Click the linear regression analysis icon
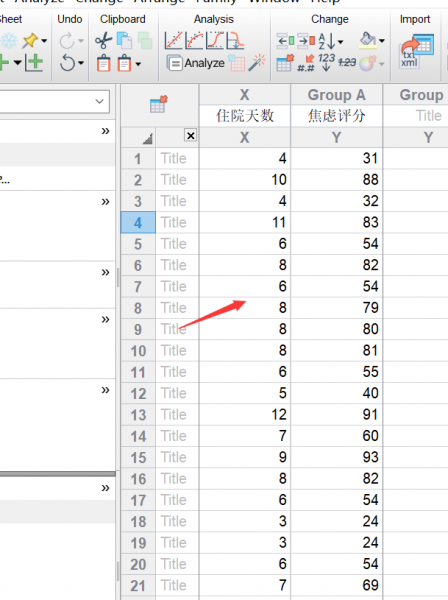448x600 pixels. point(173,41)
